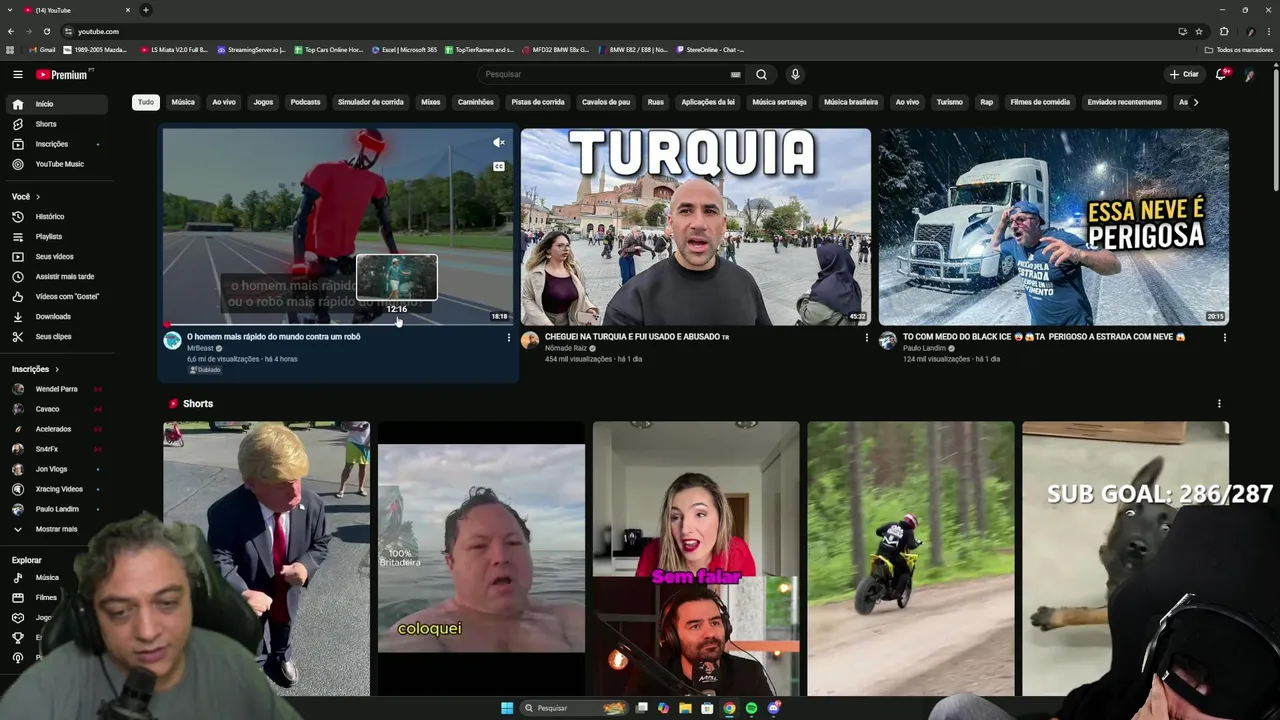1280x720 pixels.
Task: Open Nômade Raiz channel avatar
Action: [x=530, y=340]
